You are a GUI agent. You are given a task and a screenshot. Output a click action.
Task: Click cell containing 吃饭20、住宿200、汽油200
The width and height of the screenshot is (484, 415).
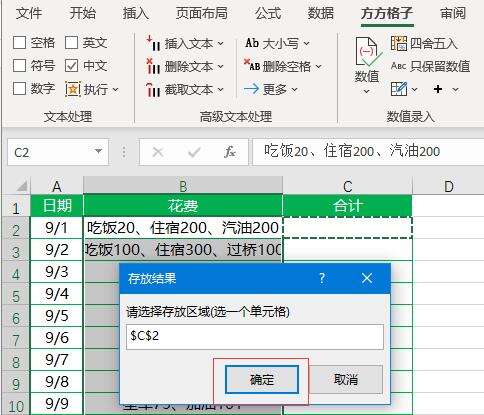[183, 228]
